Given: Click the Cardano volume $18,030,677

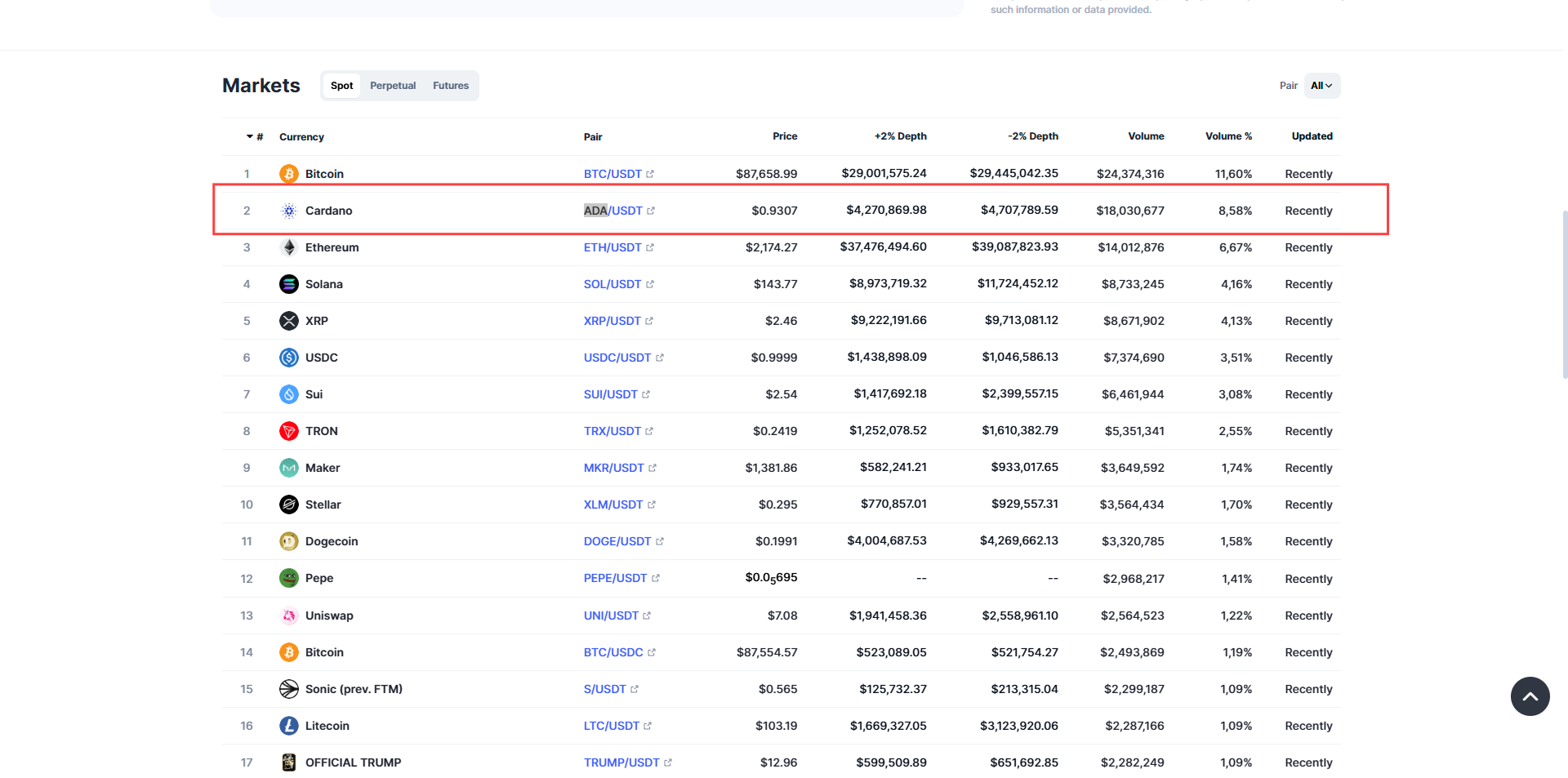Looking at the screenshot, I should click(x=1130, y=211).
